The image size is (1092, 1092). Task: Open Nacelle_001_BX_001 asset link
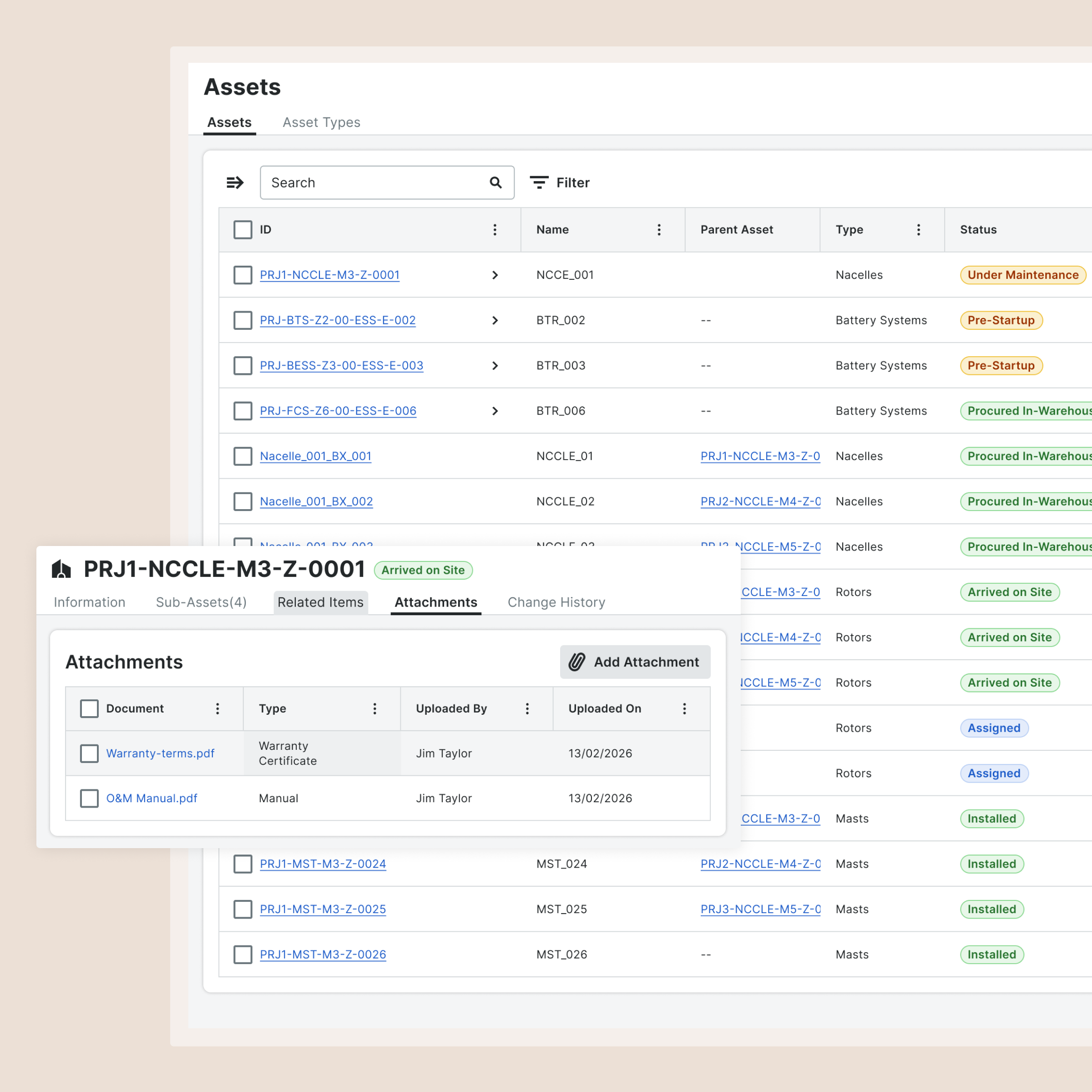click(x=315, y=456)
